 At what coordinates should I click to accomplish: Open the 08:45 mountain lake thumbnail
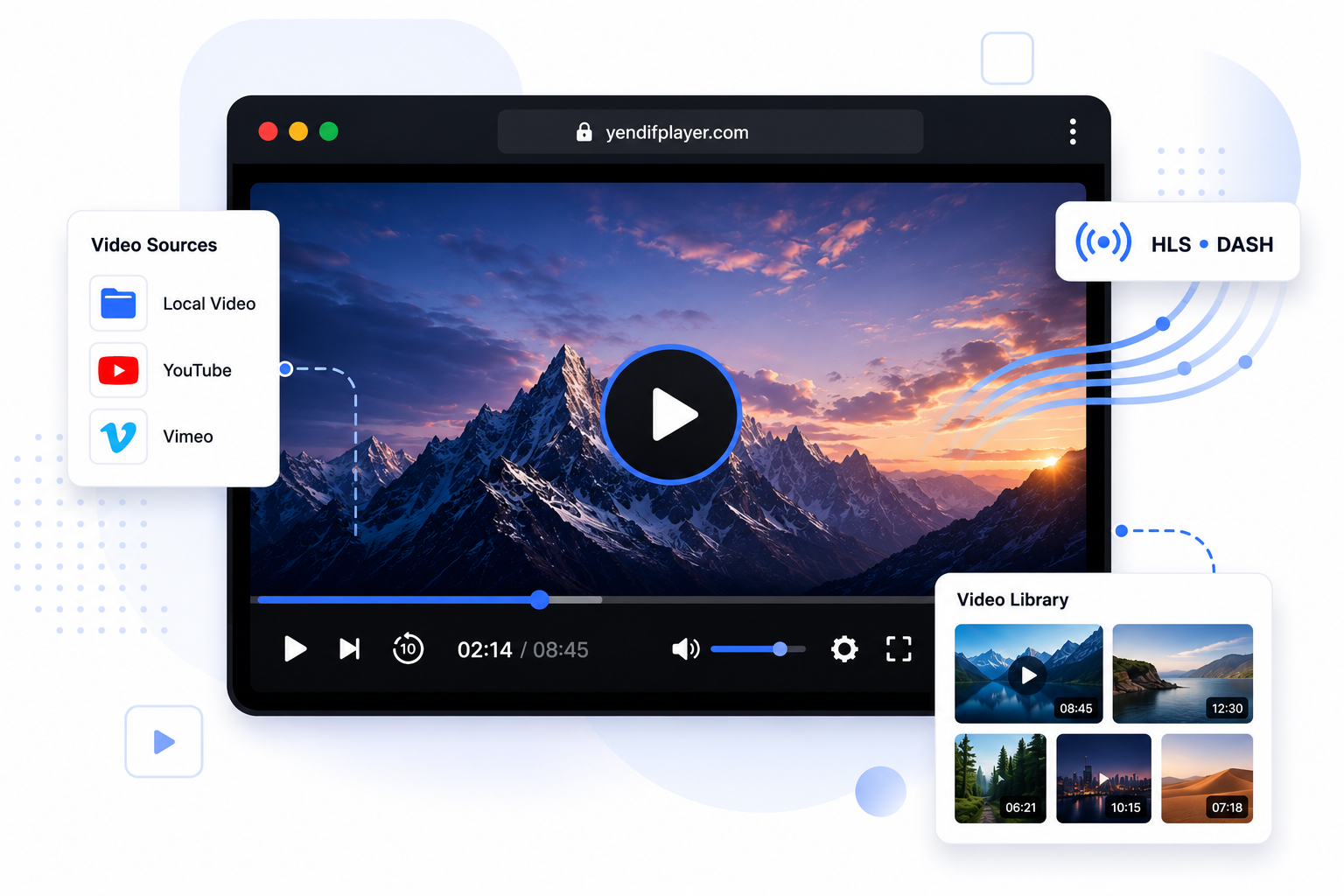click(x=1028, y=673)
